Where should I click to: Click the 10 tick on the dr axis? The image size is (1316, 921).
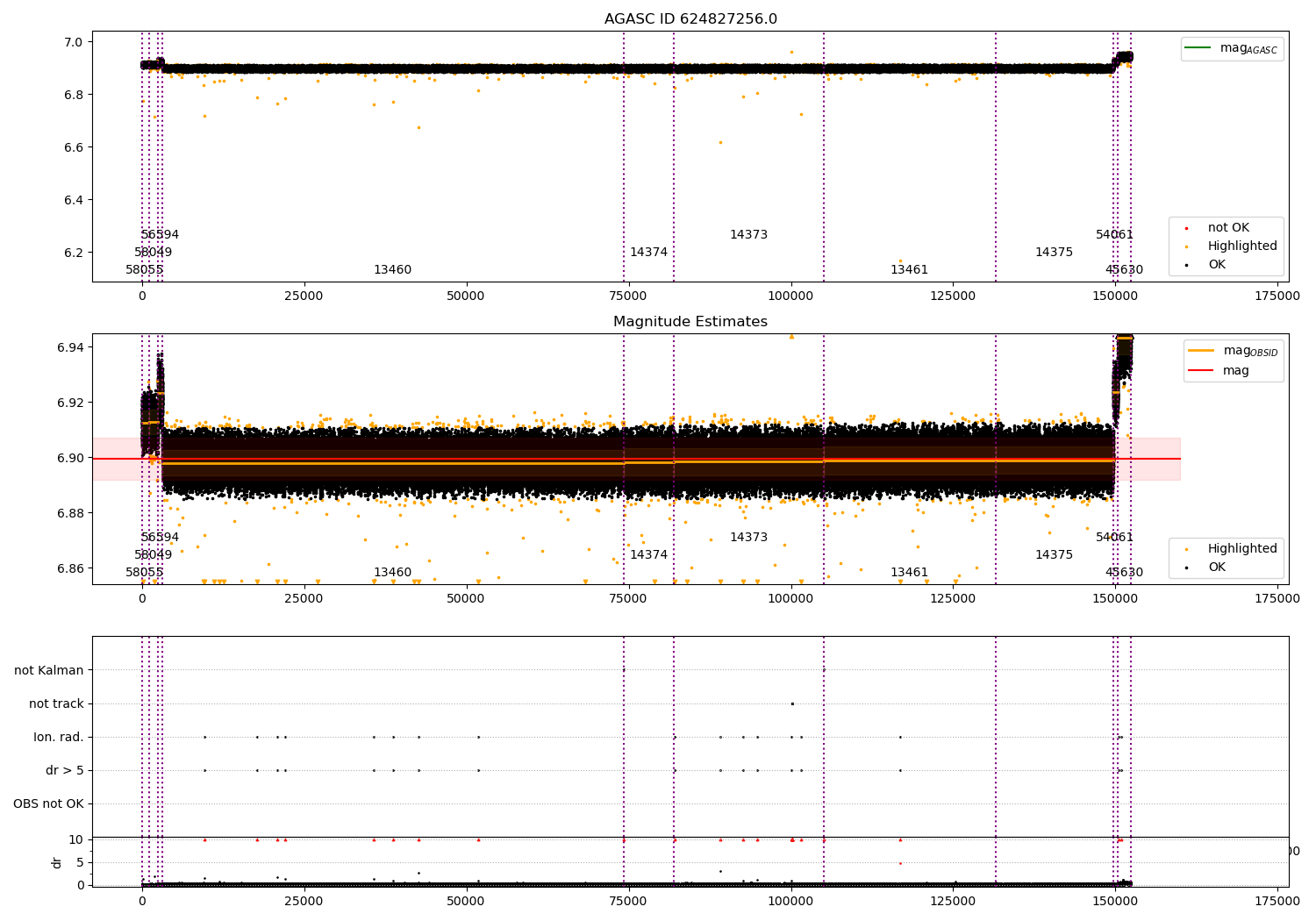tap(76, 839)
